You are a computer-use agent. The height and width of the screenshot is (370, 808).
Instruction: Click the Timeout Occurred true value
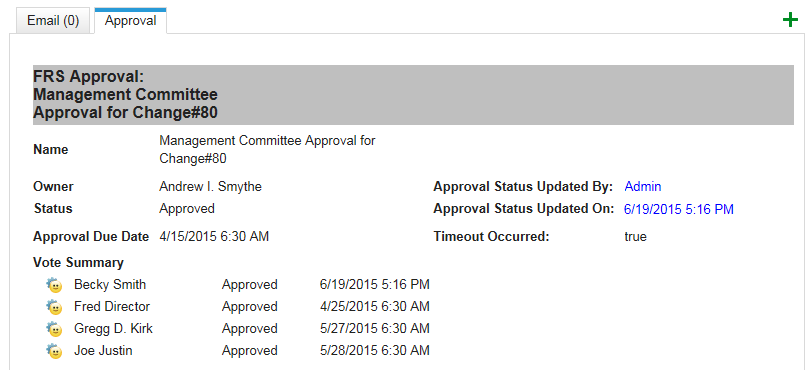(x=635, y=237)
